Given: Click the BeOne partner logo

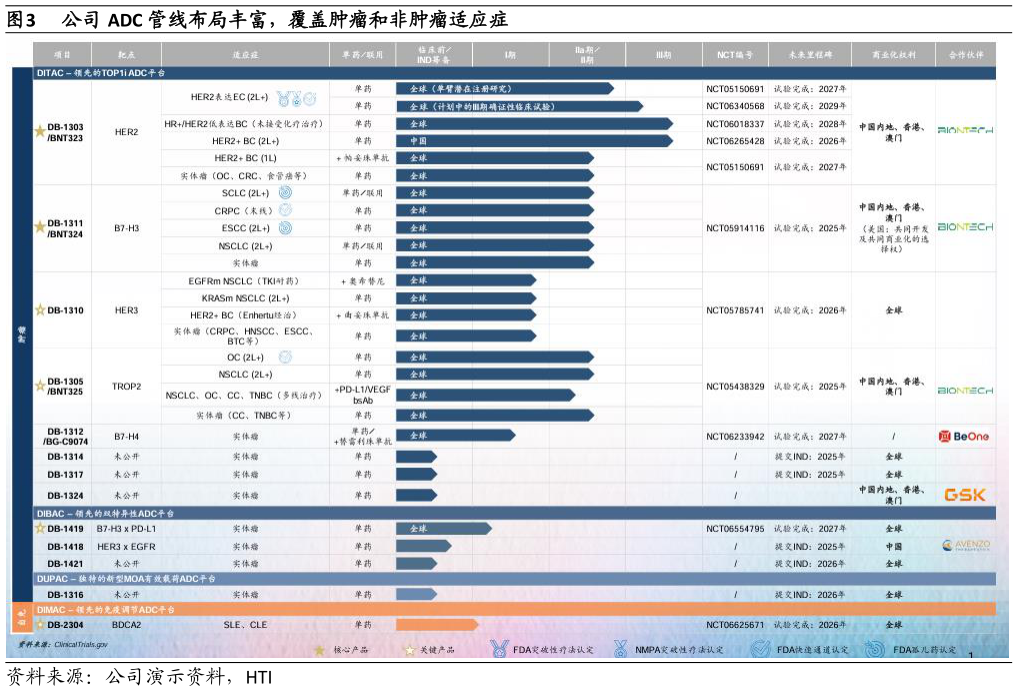Looking at the screenshot, I should click(964, 436).
